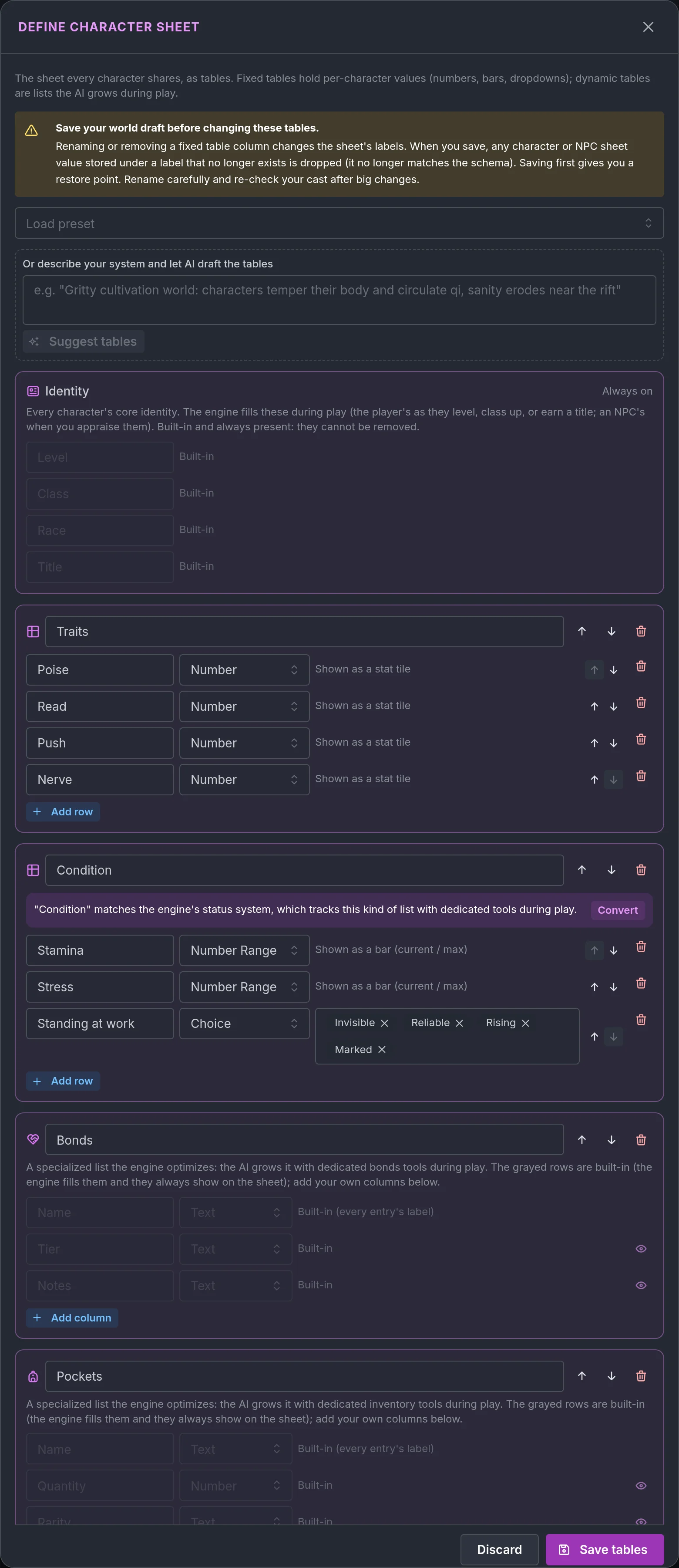Move the Stress row down
Viewport: 679px width, 1568px height.
click(613, 987)
